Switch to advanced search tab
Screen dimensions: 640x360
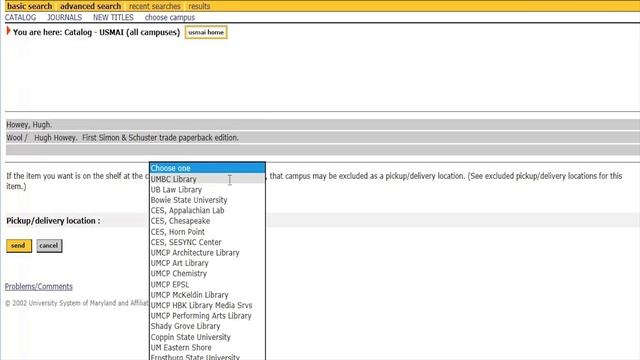[x=91, y=6]
